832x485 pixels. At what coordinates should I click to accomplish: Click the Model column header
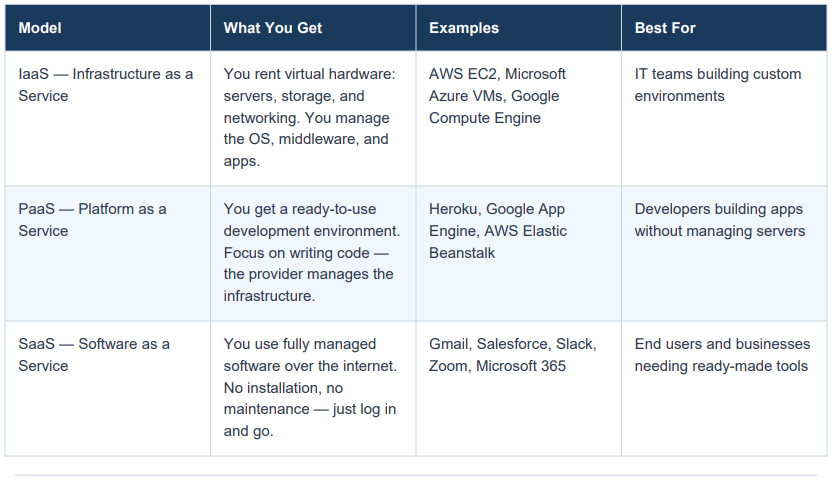108,28
